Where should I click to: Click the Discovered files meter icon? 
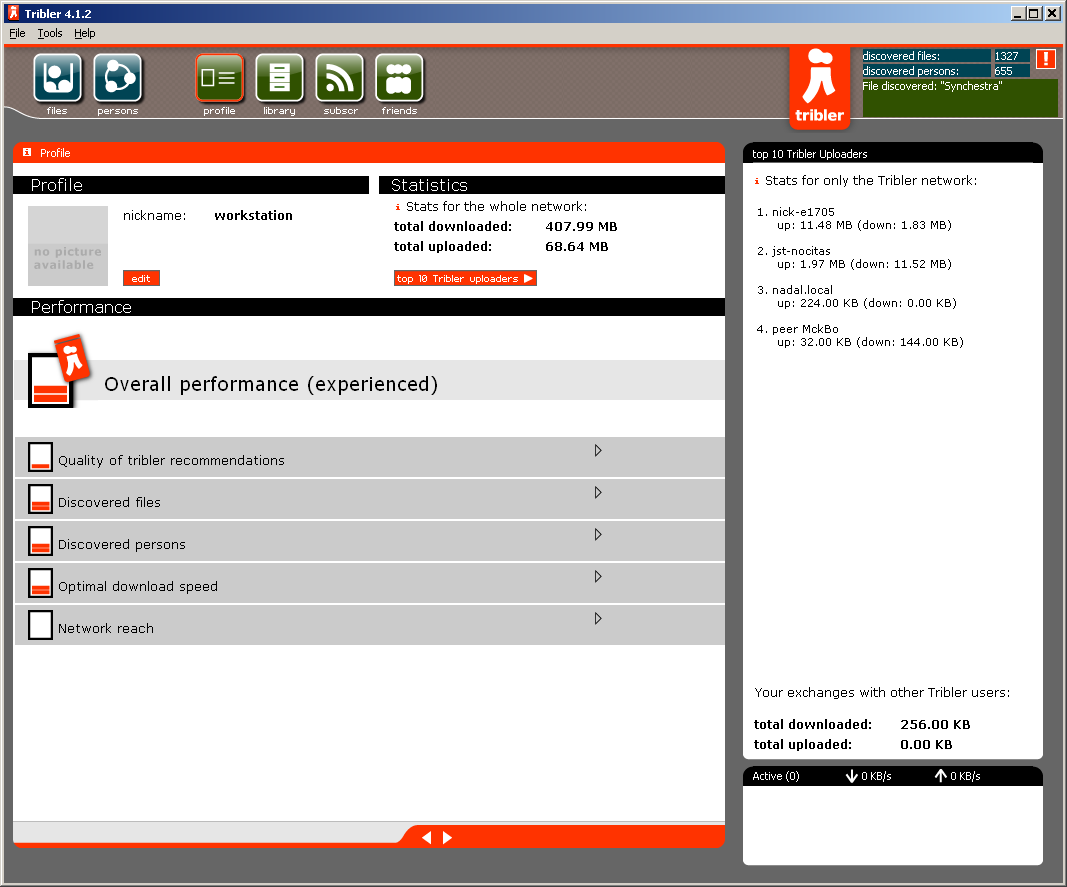tap(40, 499)
